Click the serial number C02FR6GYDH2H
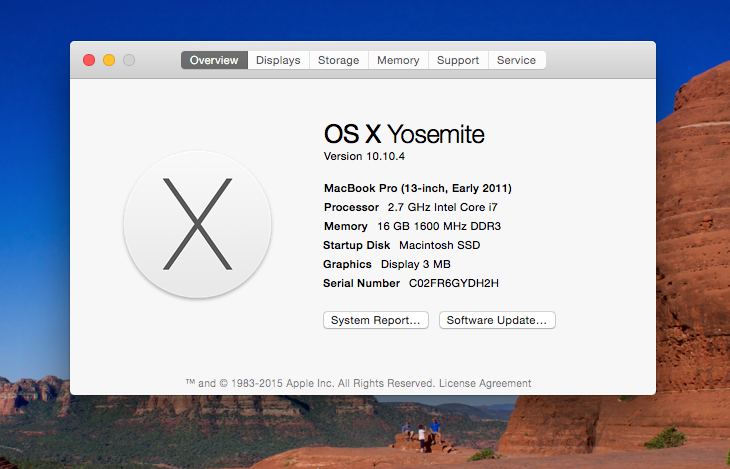The image size is (730, 469). pyautogui.click(x=454, y=283)
